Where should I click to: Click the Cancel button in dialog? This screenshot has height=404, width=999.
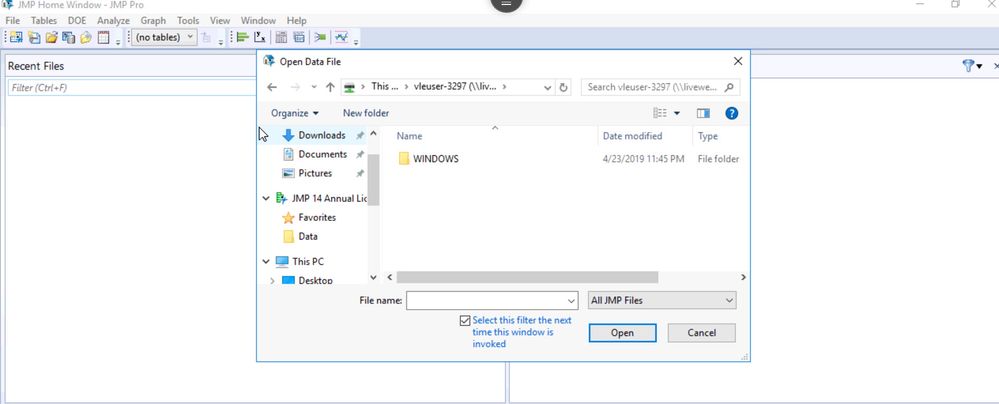point(701,333)
